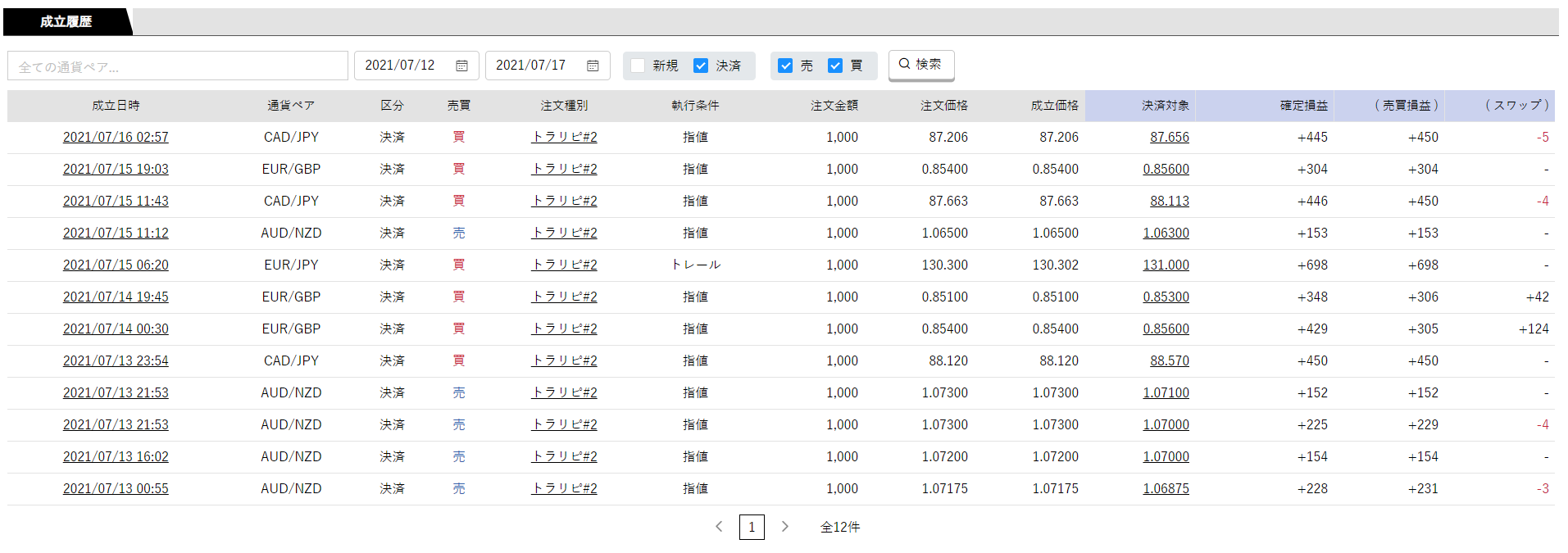Open the currency pair selector field

(x=178, y=66)
